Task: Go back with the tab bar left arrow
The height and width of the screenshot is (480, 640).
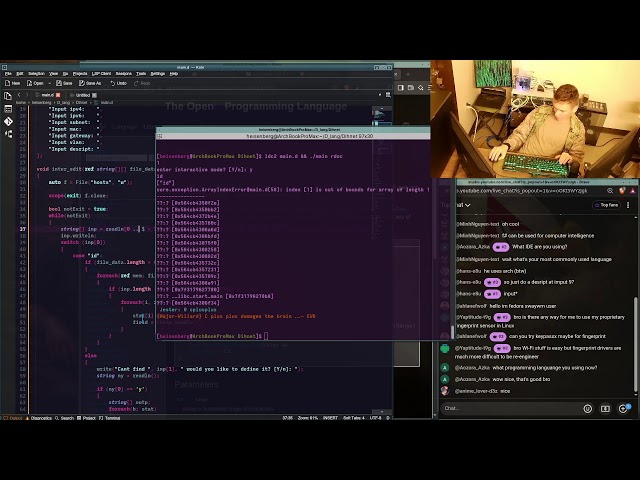Action: [19, 95]
